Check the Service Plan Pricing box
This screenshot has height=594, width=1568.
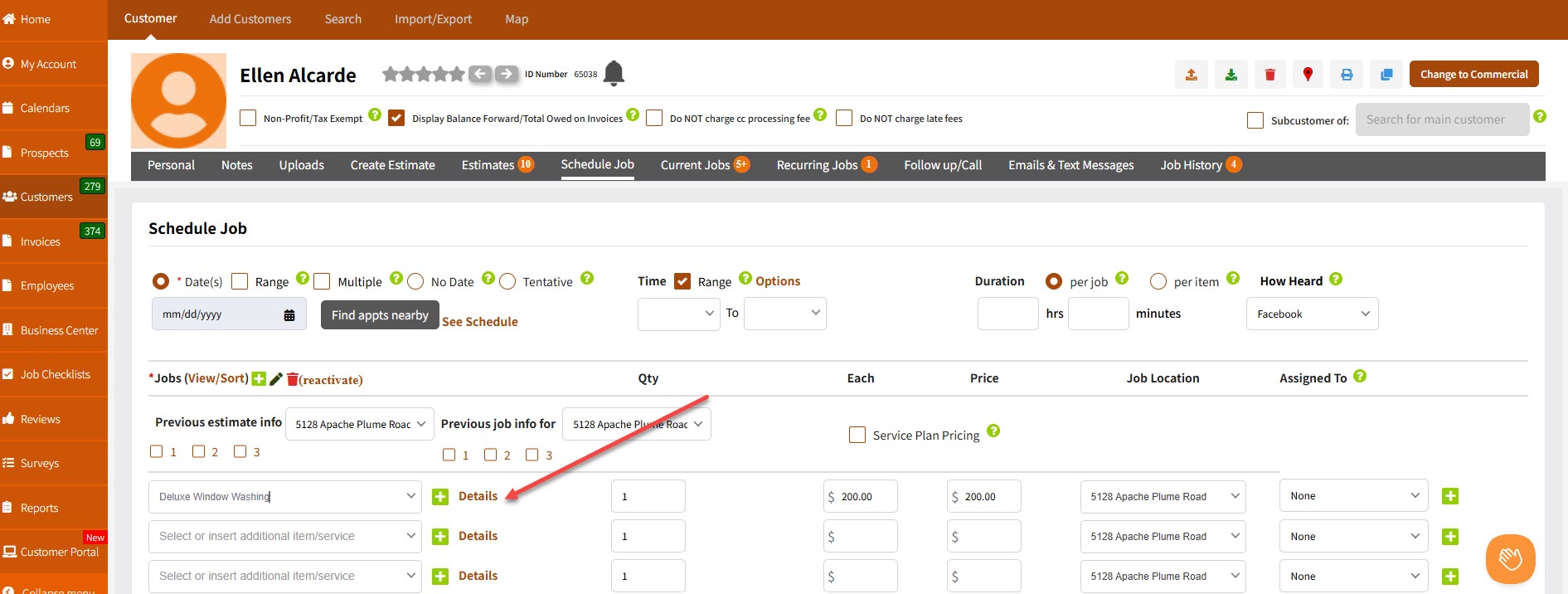pyautogui.click(x=857, y=435)
